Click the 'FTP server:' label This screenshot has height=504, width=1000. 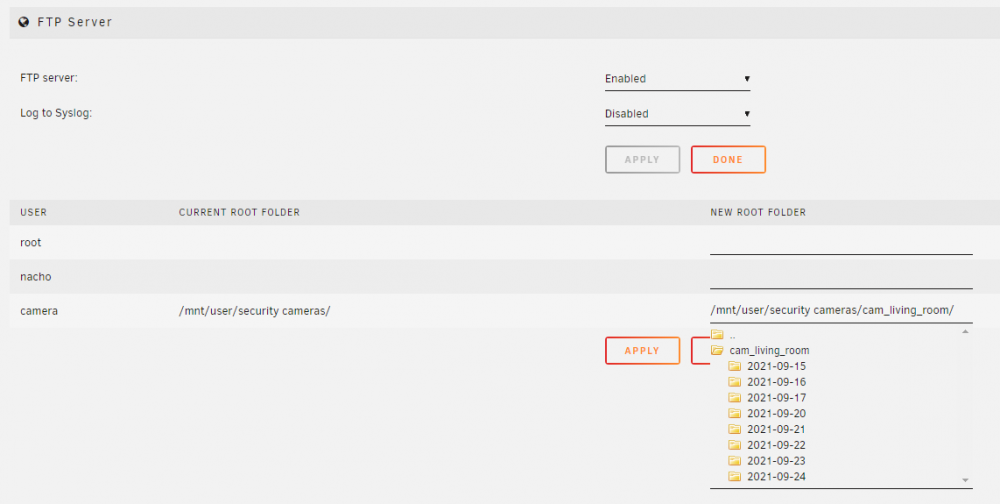[x=49, y=78]
